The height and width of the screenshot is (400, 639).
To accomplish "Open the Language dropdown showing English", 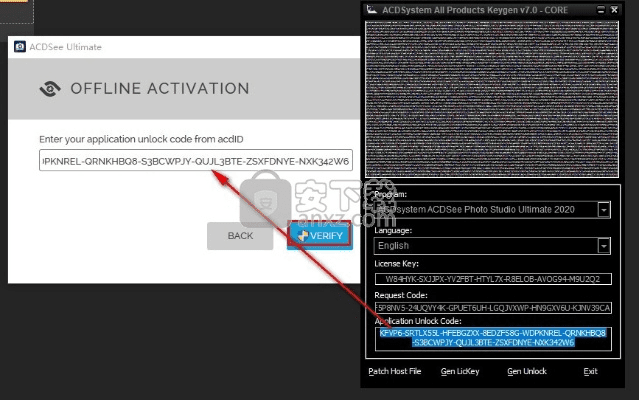I will point(491,246).
